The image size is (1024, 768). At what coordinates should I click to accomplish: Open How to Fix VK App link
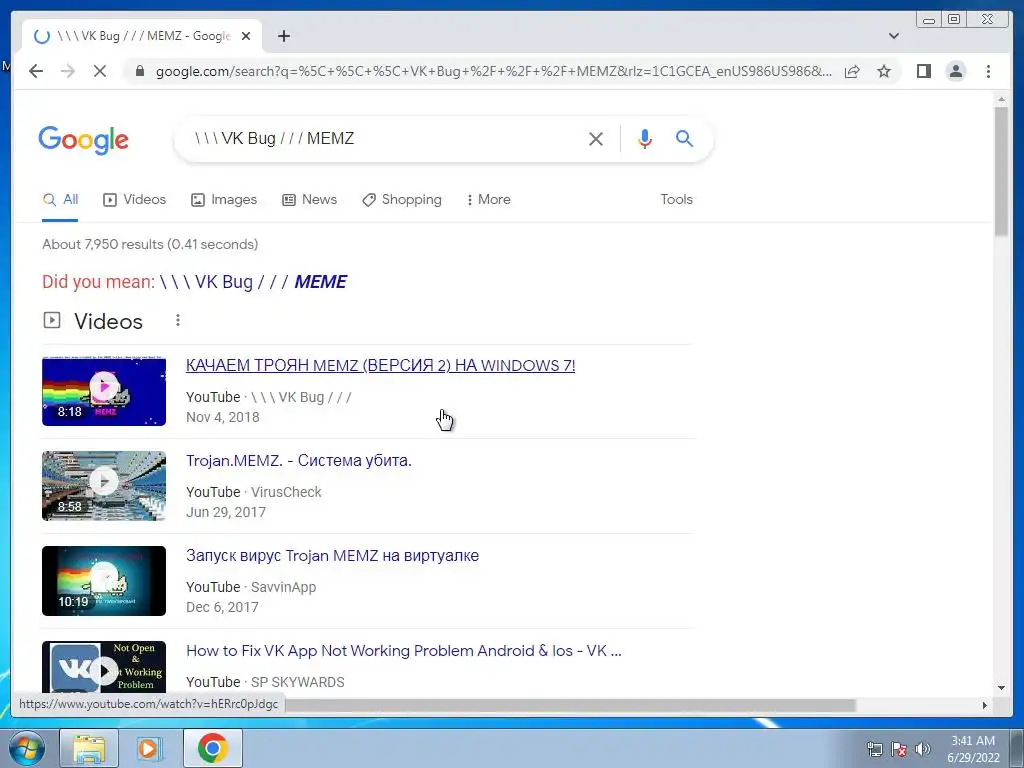404,651
